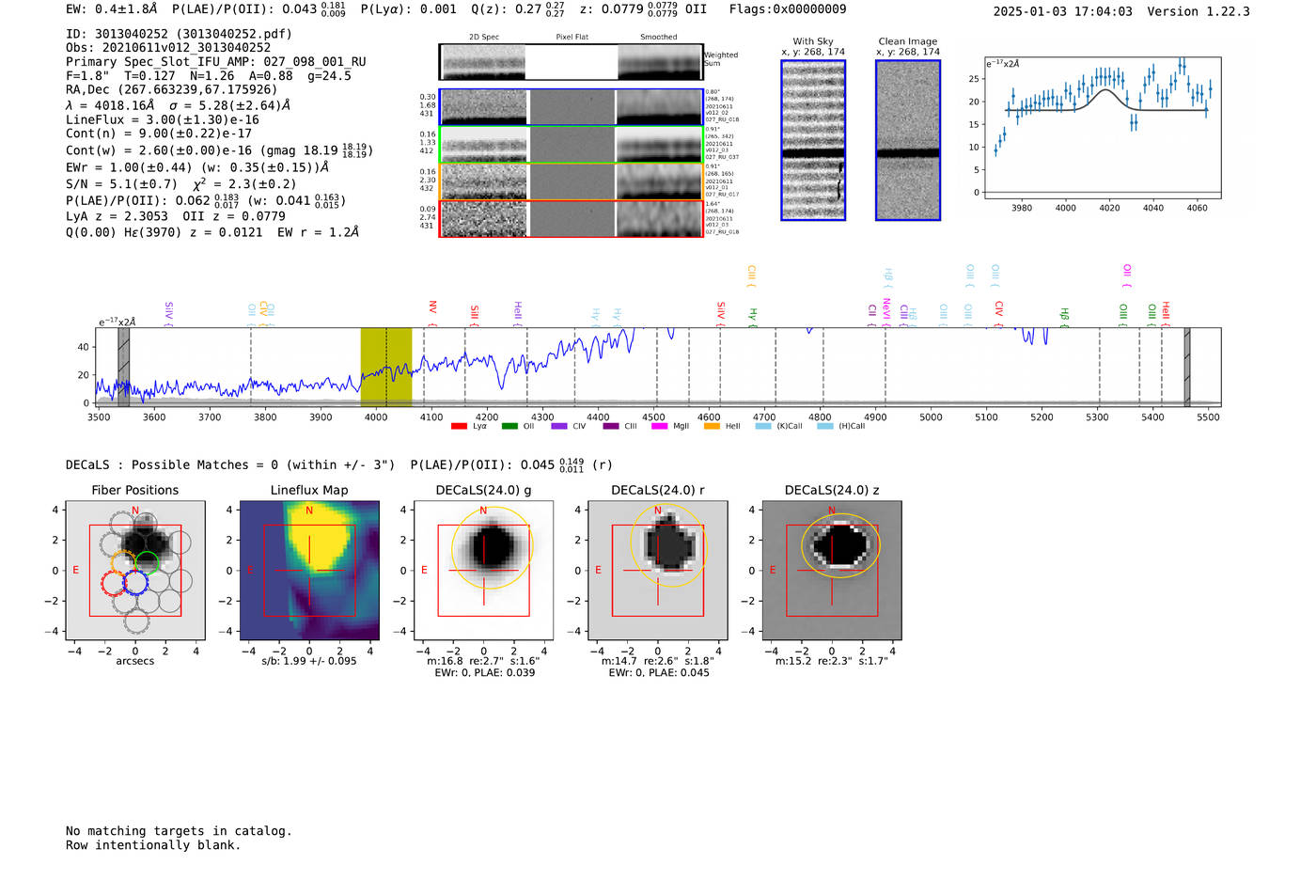
Task: Click the Gaussian line-fit plot near 4020
Action: 1103,127
